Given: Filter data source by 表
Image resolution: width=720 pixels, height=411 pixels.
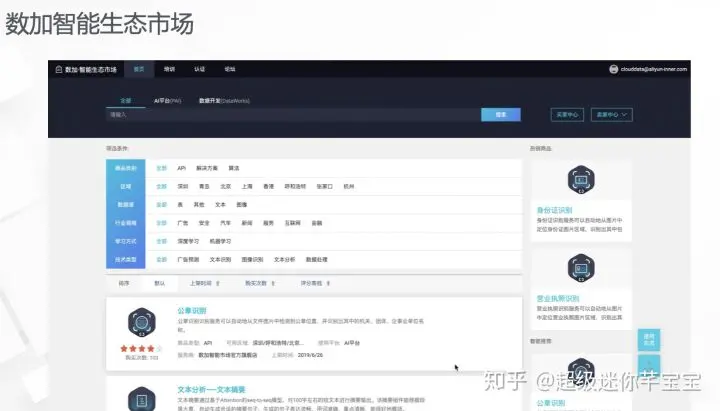Looking at the screenshot, I should click(x=180, y=205).
